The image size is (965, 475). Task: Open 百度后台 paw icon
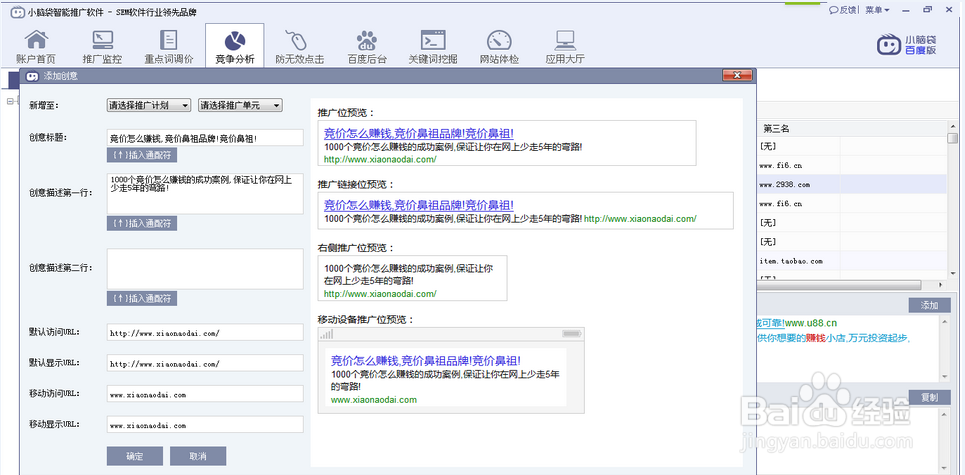tap(367, 47)
